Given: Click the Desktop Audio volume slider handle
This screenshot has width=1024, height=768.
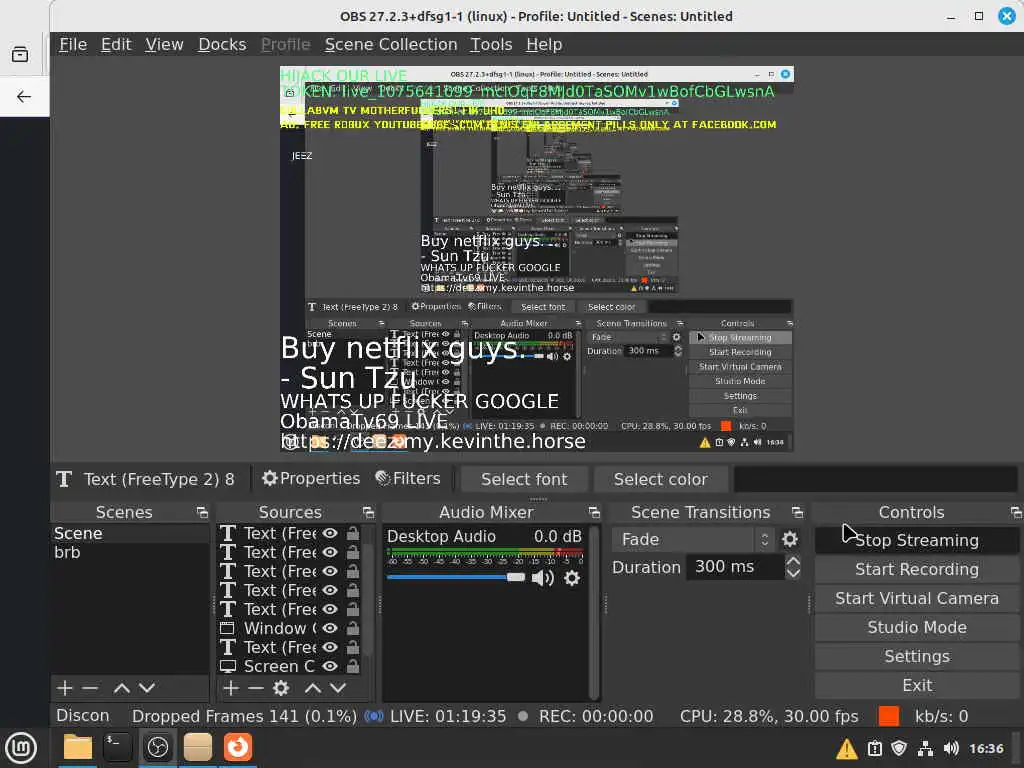Looking at the screenshot, I should 516,577.
